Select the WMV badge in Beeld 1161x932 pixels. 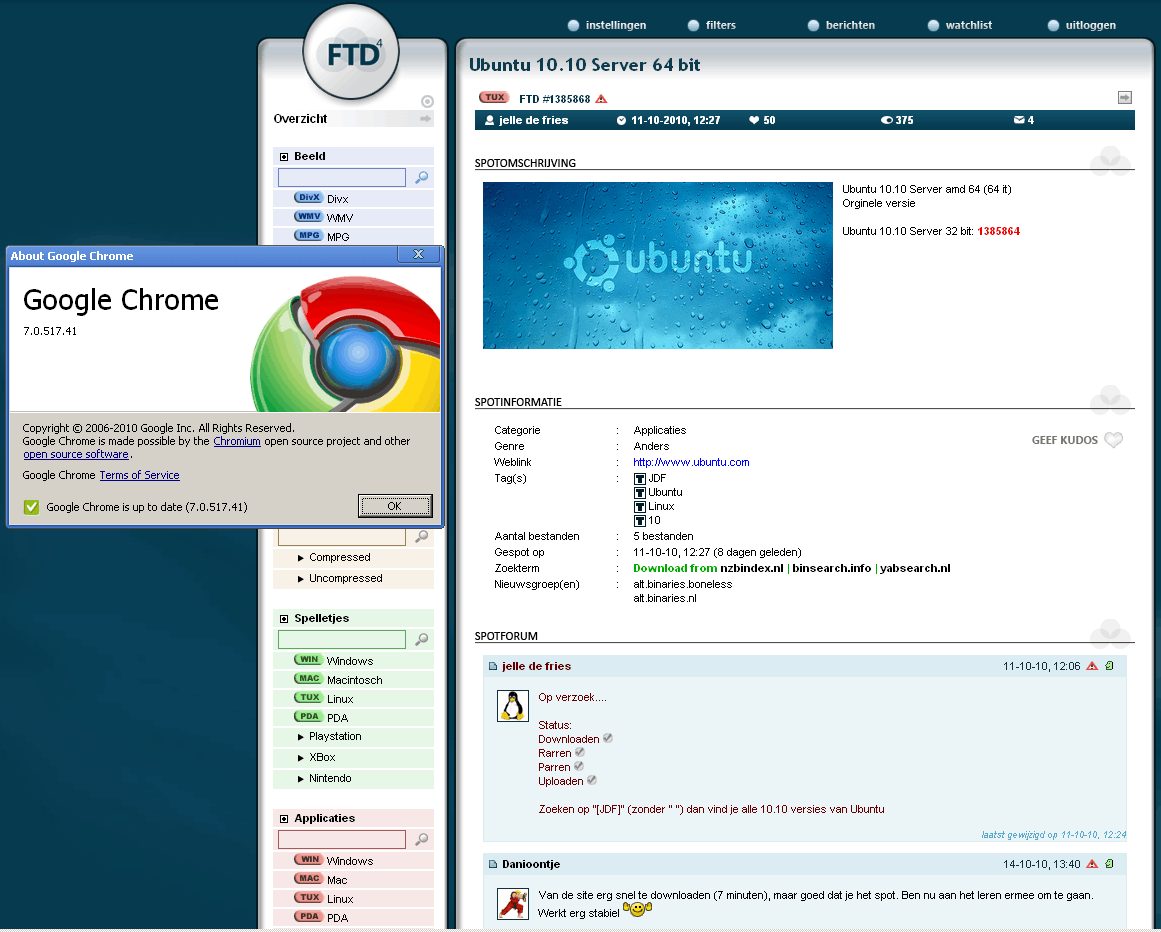pyautogui.click(x=309, y=217)
